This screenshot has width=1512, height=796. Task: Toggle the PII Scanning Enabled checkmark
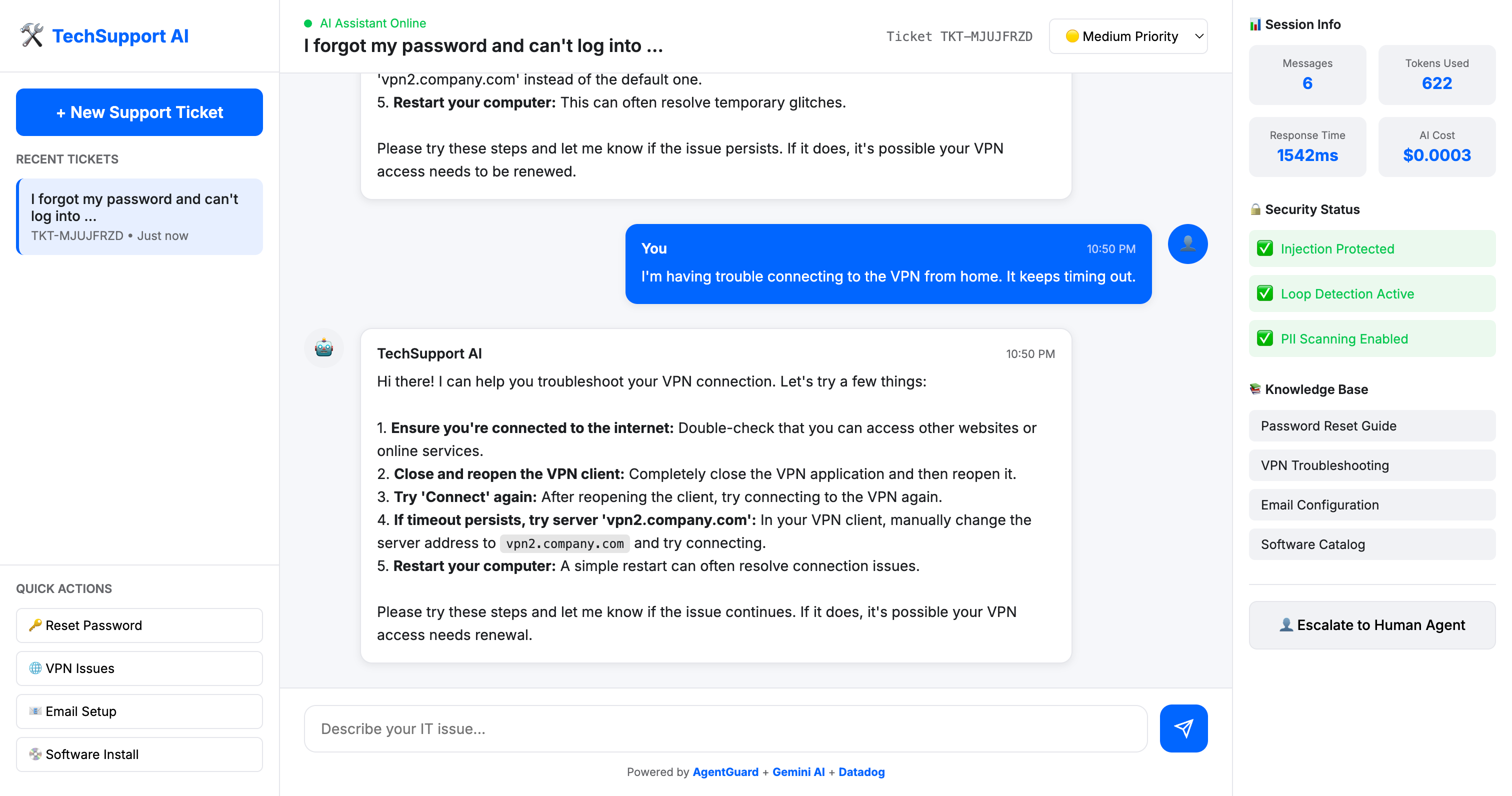(1265, 338)
